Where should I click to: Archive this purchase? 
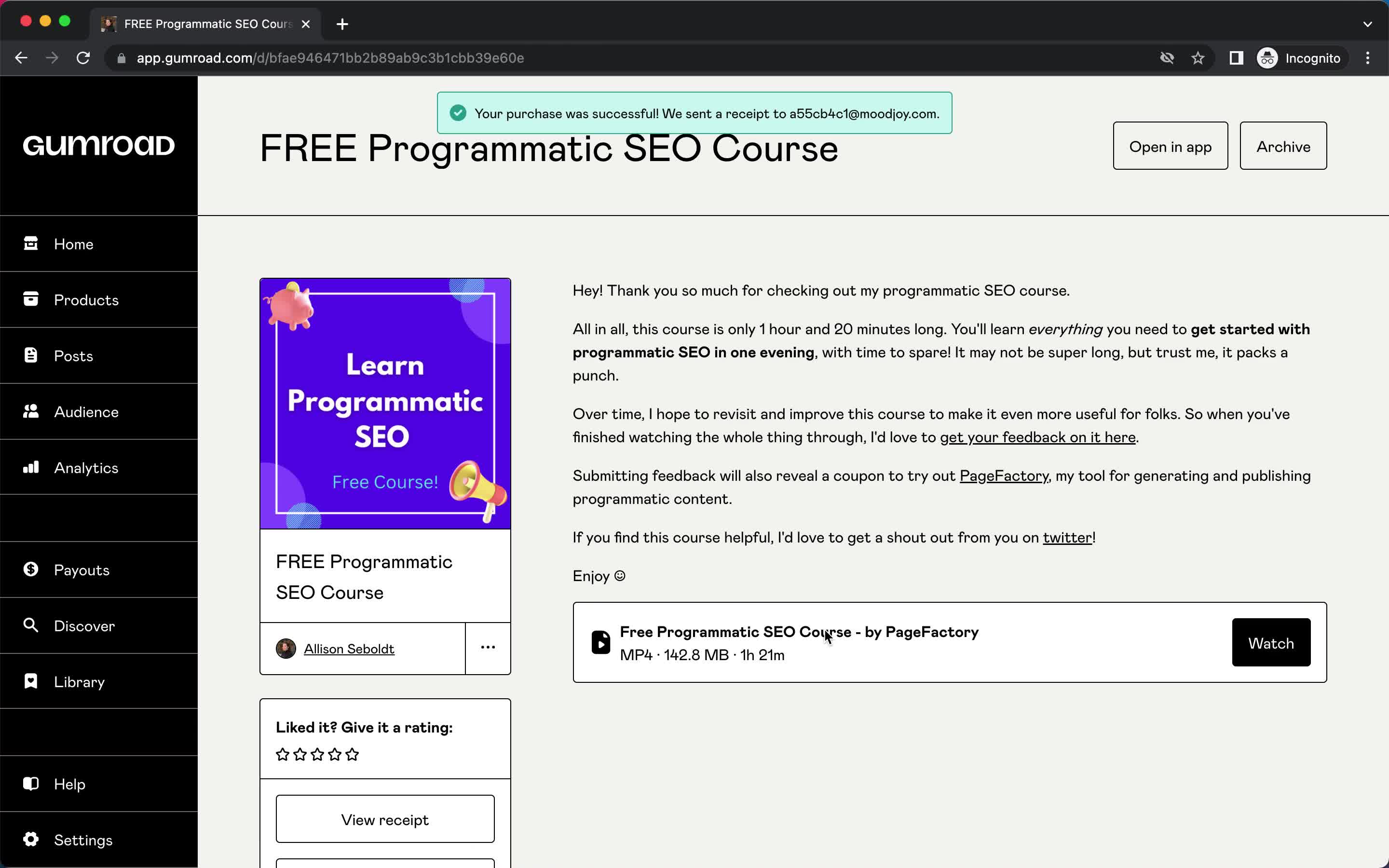point(1283,146)
